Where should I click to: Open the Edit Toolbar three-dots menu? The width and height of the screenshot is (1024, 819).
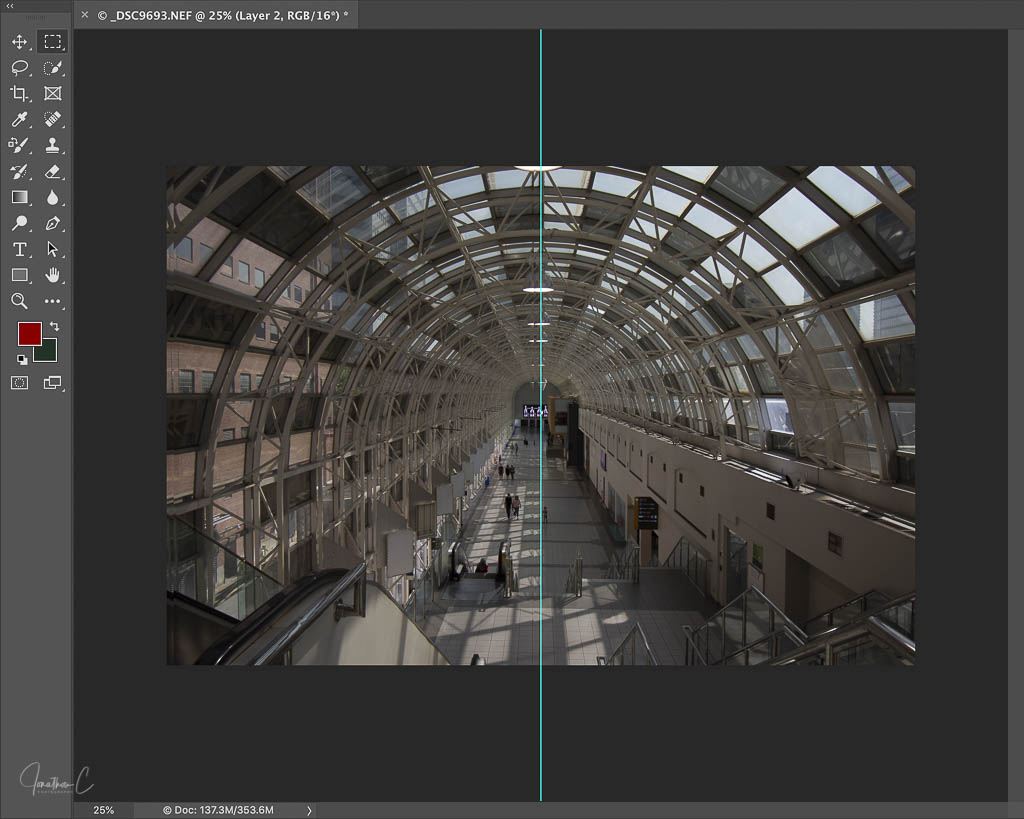coord(53,301)
